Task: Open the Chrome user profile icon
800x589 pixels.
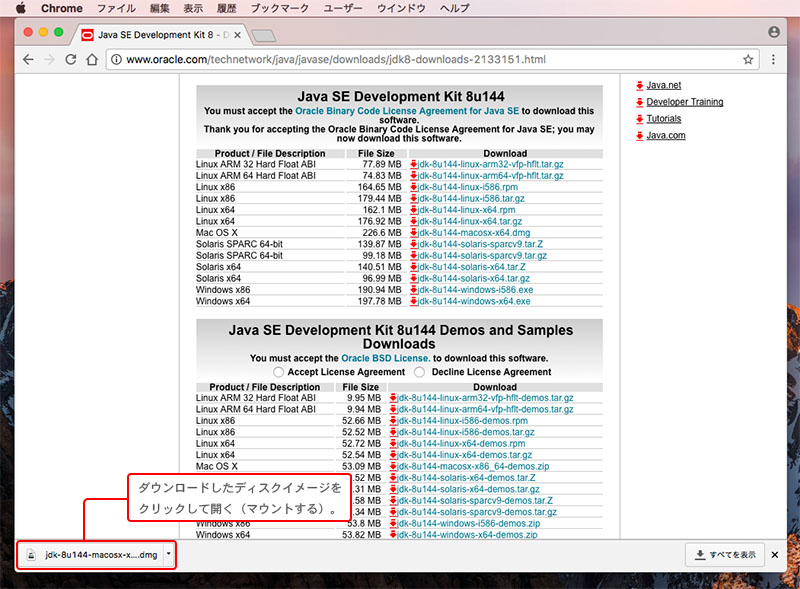Action: tap(774, 32)
